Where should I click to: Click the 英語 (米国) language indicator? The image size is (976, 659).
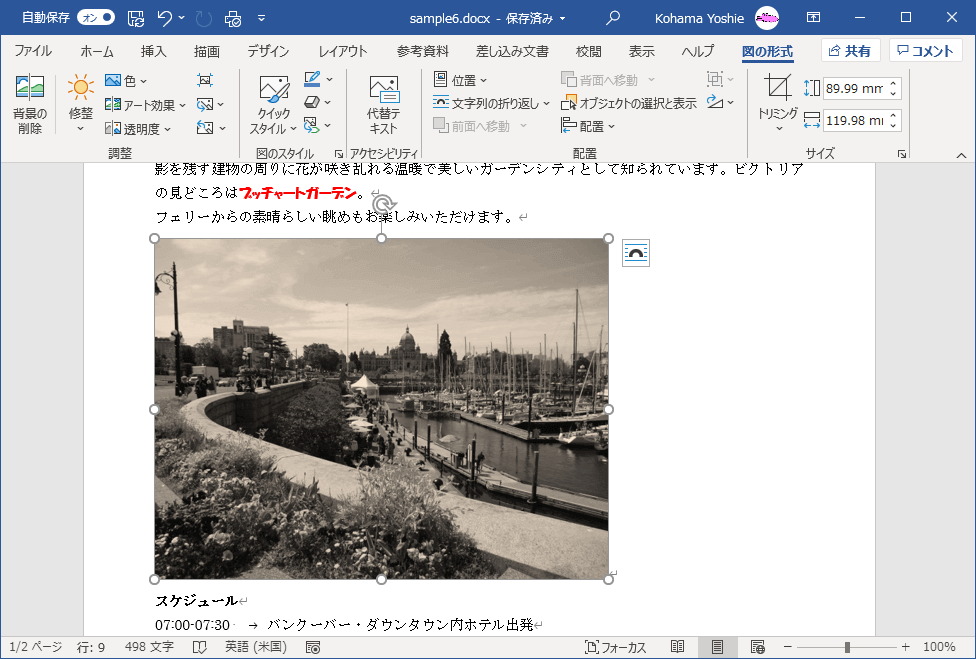256,647
